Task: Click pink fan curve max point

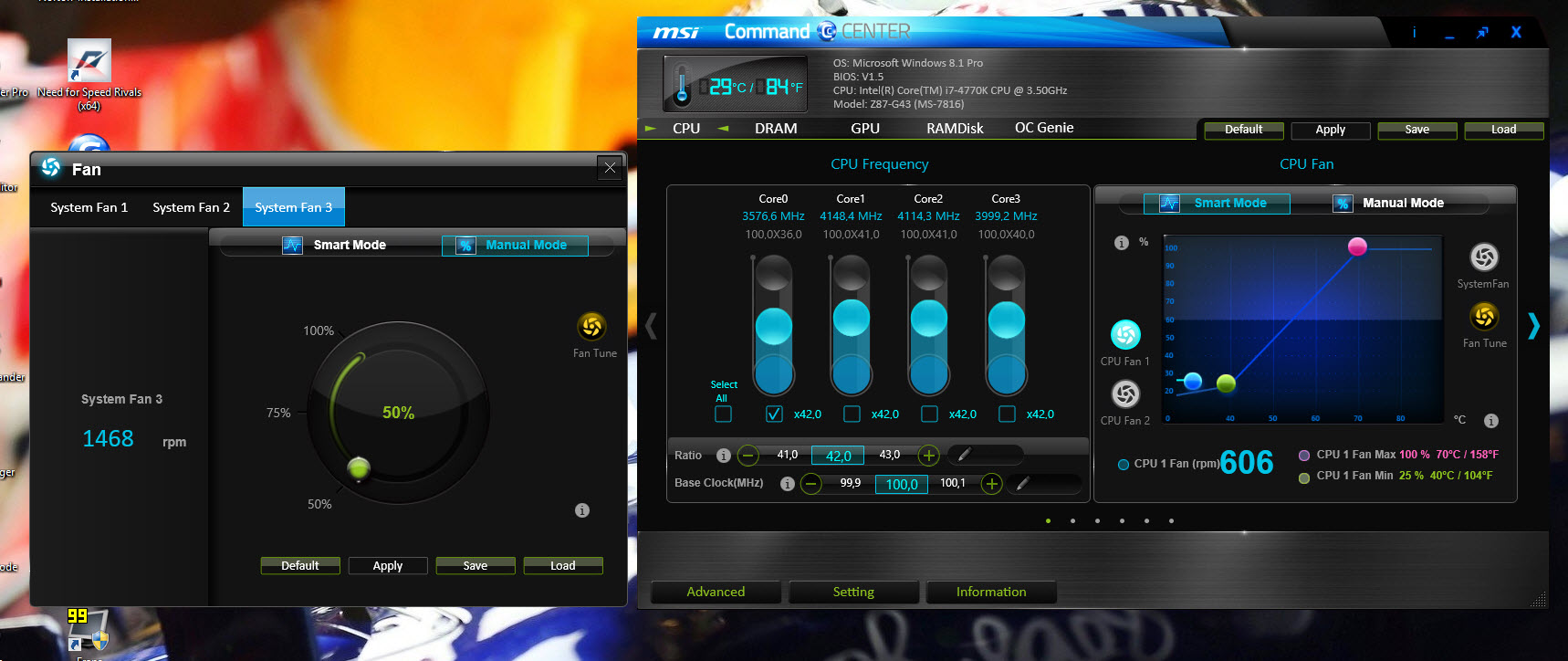Action: (1357, 247)
